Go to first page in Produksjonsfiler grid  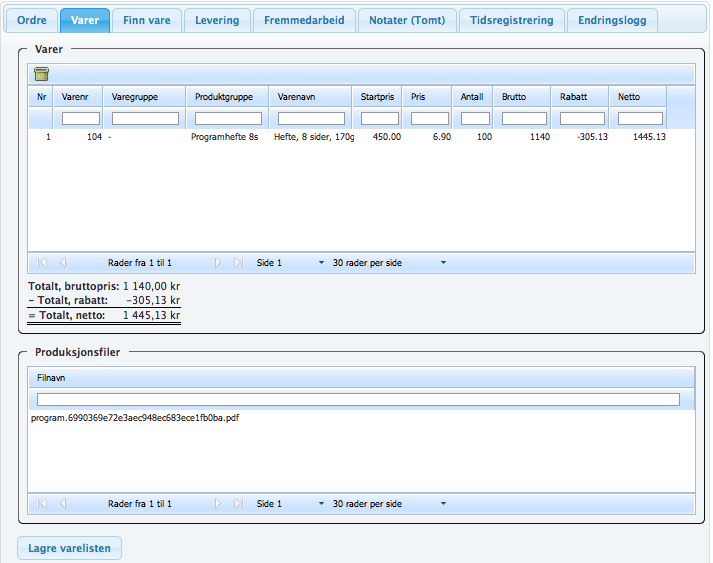pyautogui.click(x=43, y=504)
